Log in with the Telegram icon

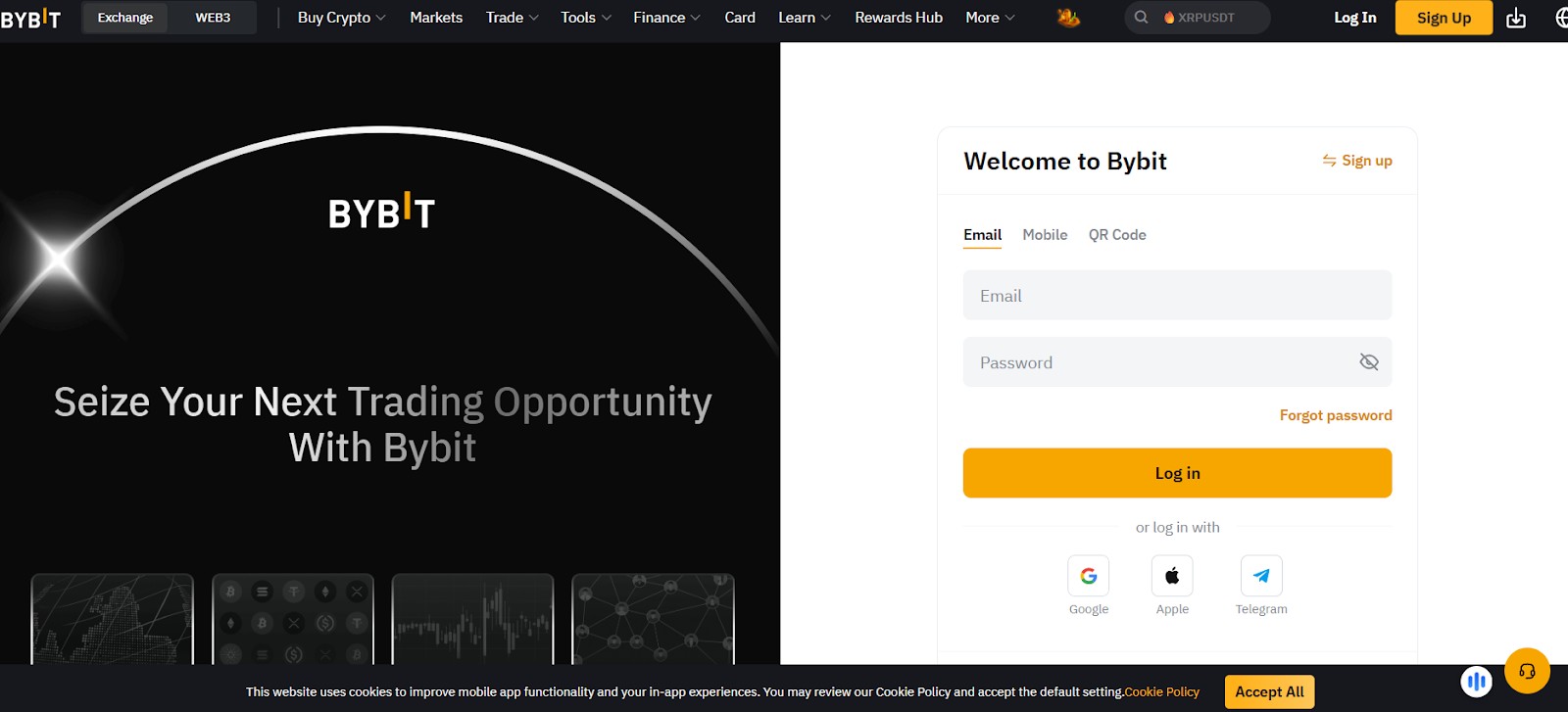point(1261,576)
